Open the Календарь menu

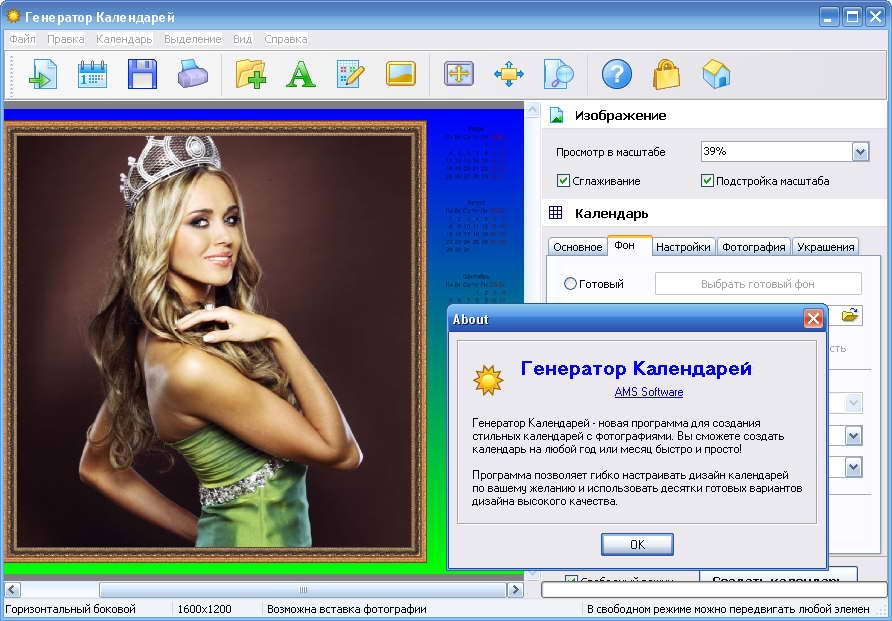[x=124, y=39]
